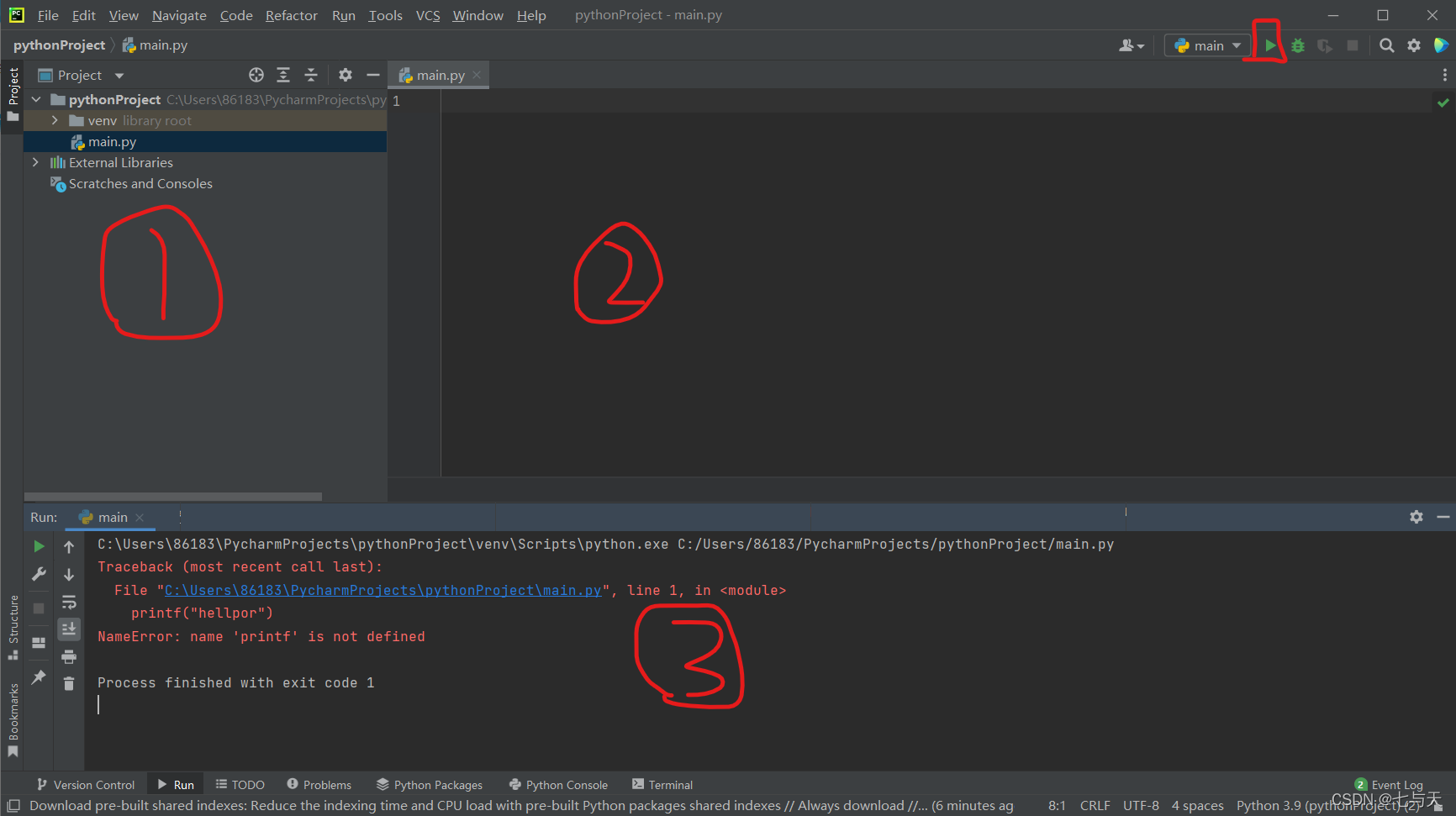Viewport: 1456px width, 816px height.
Task: Open the File menu
Action: click(48, 15)
